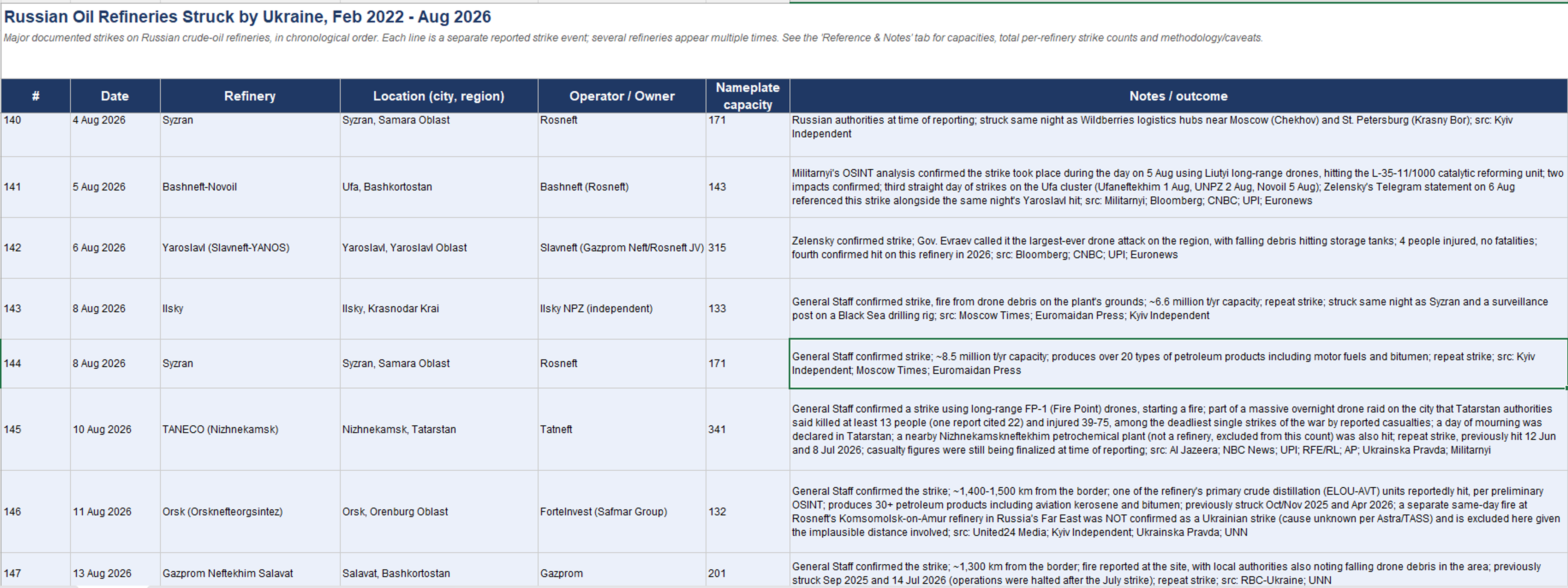Select the '8 Aug 2026' date in the Ilsky row
Screen dimensions: 1568x588
point(115,309)
